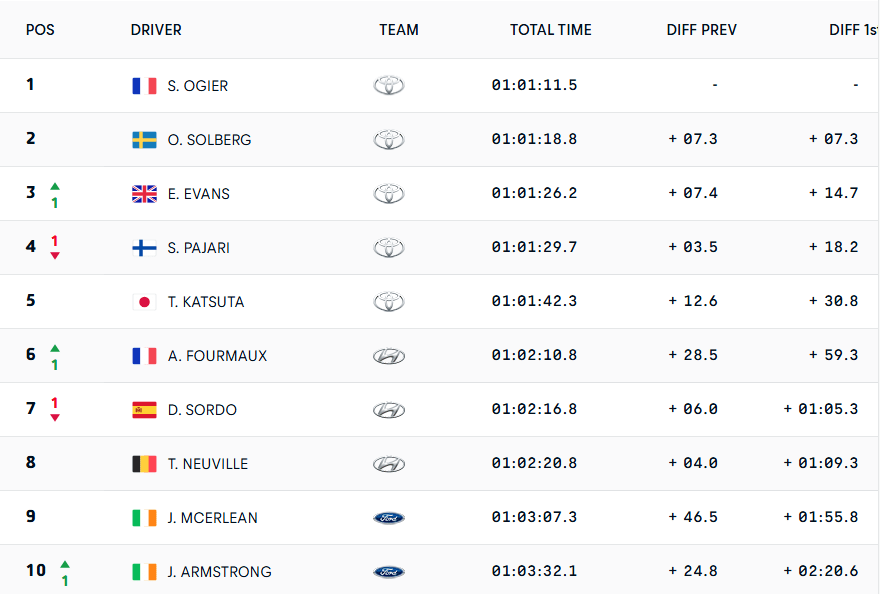
Task: Click J. MCERLEAN driver name
Action: coord(212,518)
